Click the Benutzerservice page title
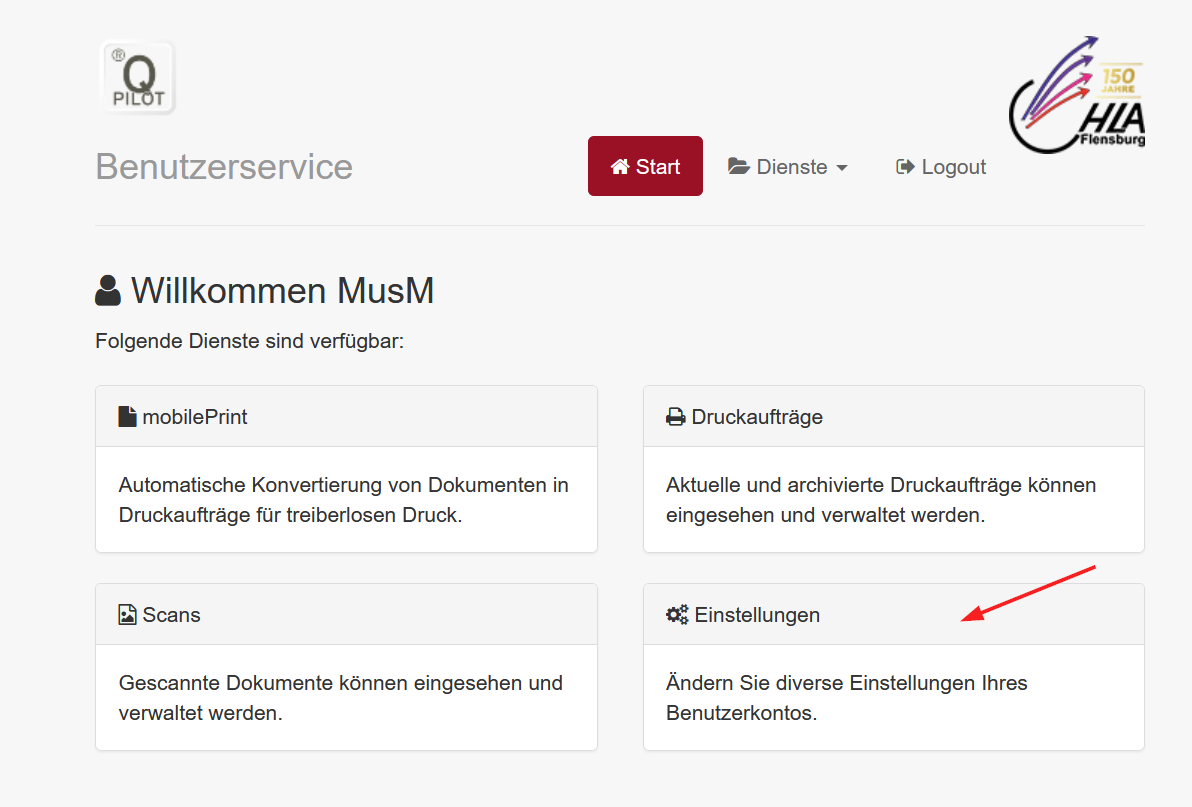This screenshot has width=1192, height=807. point(224,167)
